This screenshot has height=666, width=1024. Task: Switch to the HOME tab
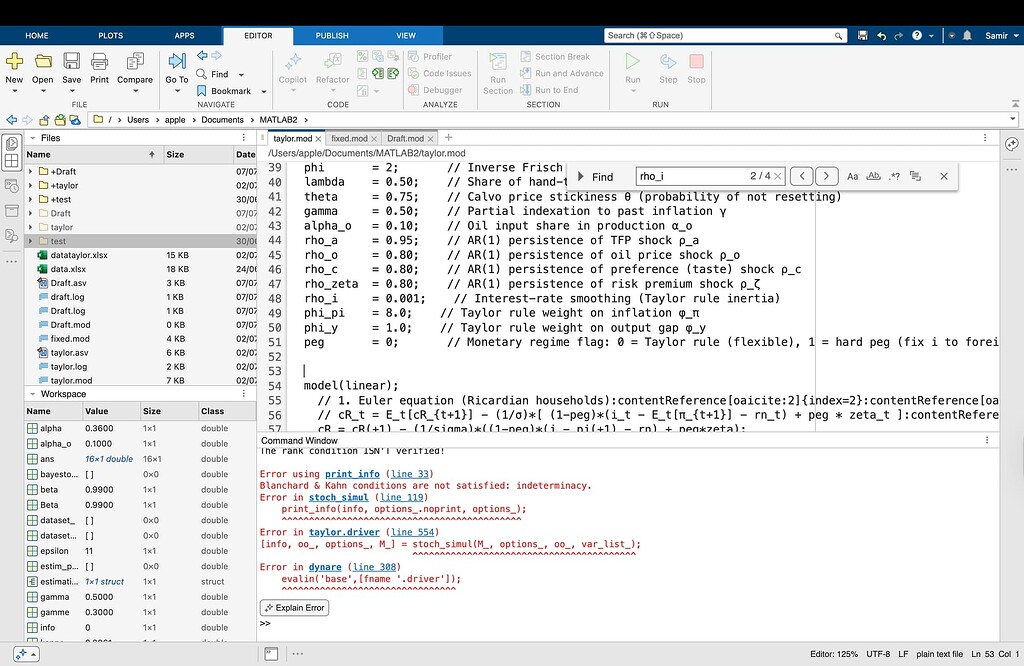[37, 35]
